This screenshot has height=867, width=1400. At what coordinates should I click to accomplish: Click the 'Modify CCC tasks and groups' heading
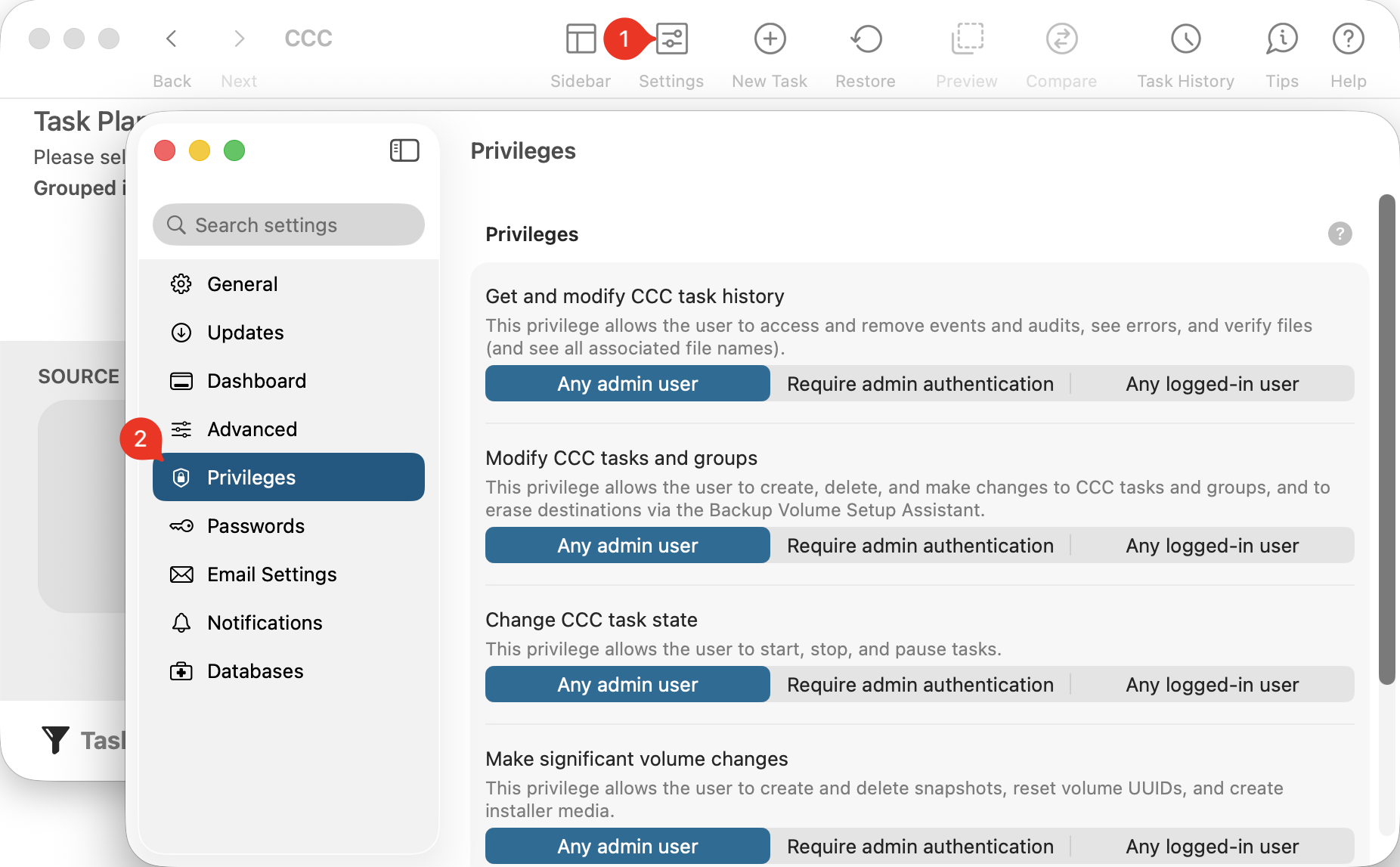tap(621, 458)
